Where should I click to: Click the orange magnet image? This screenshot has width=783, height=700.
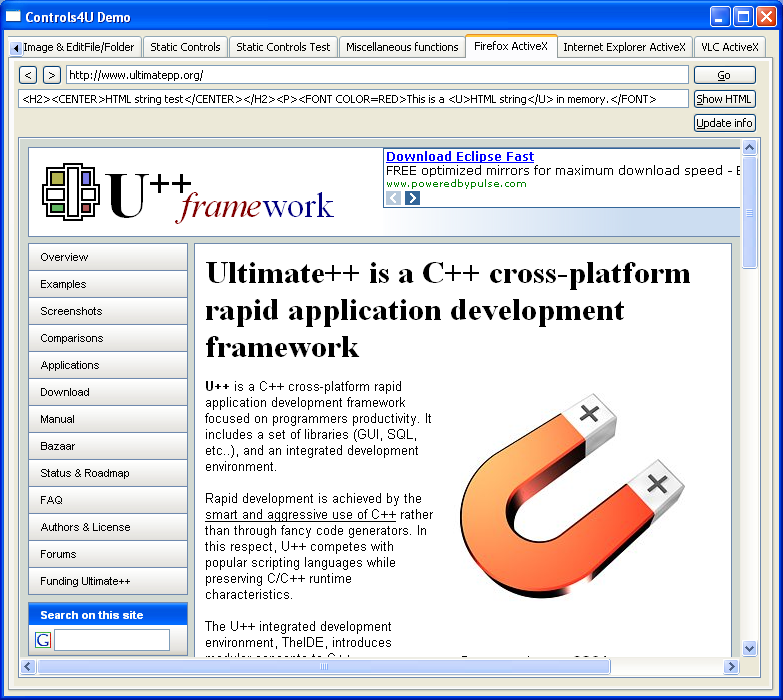click(x=572, y=495)
